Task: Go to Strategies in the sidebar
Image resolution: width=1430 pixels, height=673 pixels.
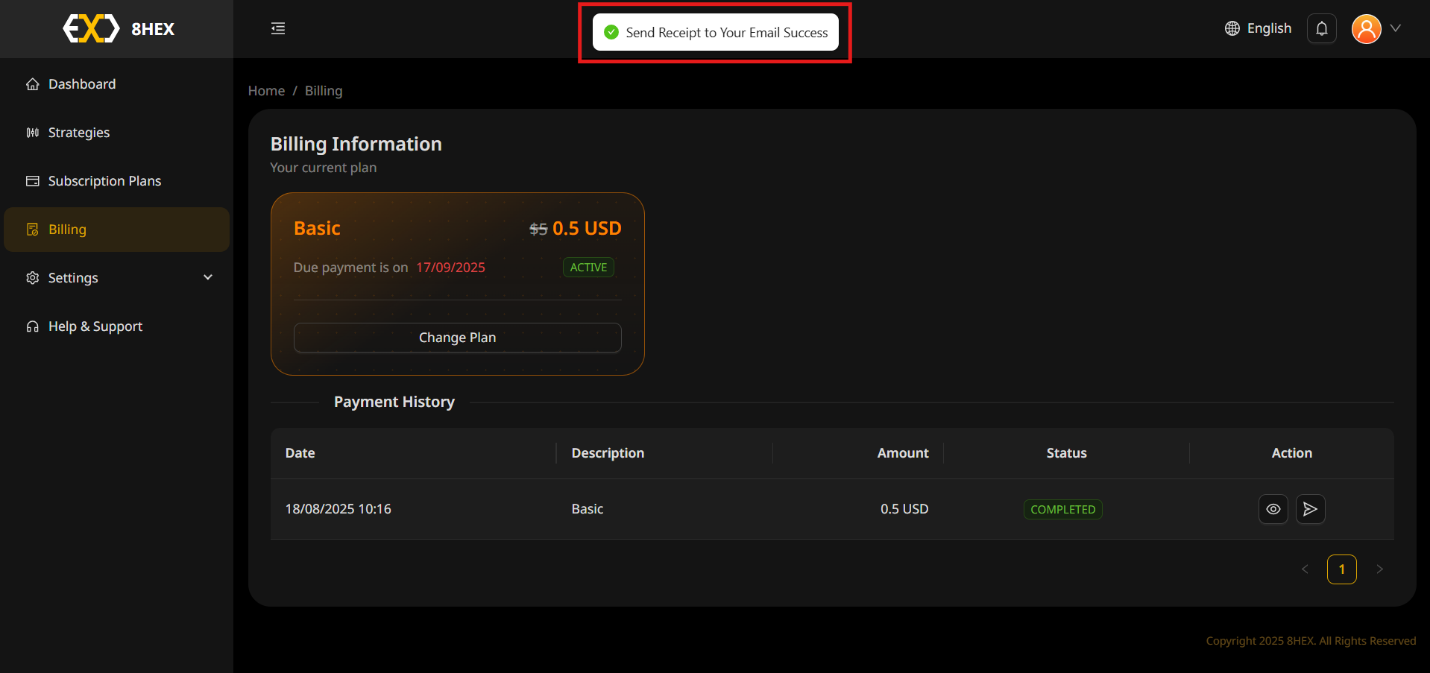Action: [79, 132]
